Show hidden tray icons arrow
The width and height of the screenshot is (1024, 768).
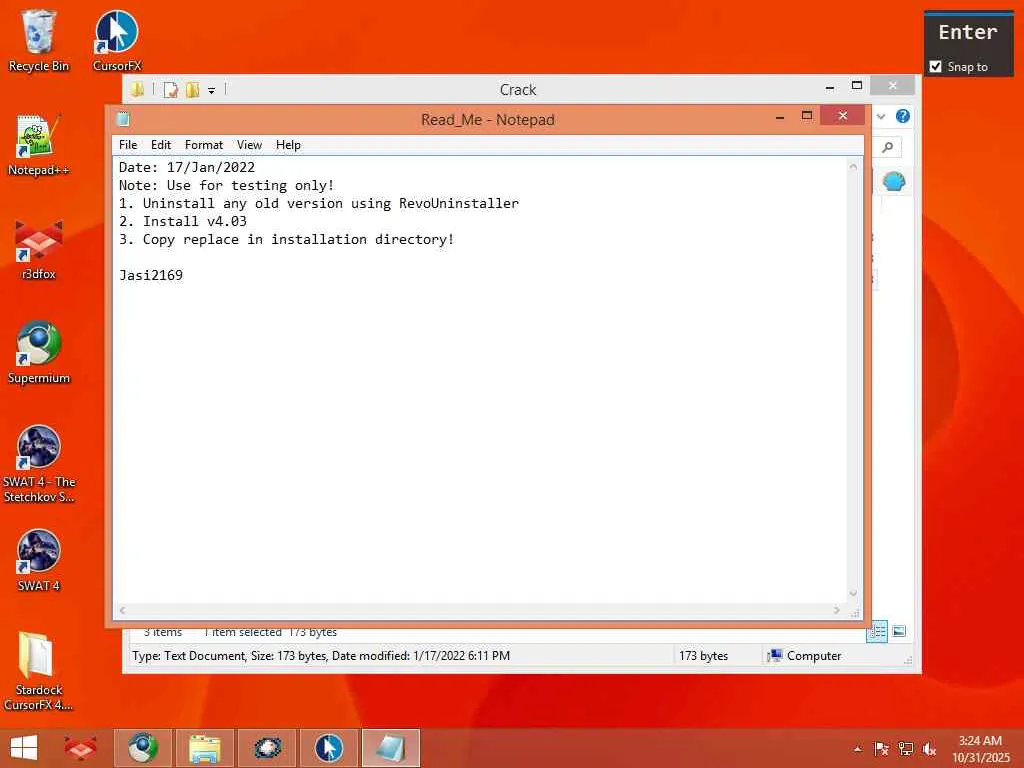coord(857,749)
